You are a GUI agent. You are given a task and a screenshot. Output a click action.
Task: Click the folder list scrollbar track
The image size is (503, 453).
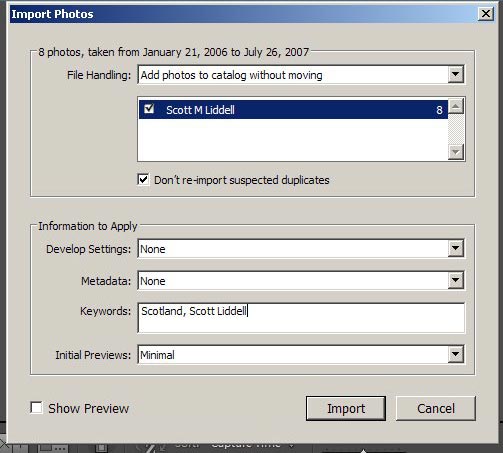tap(456, 129)
